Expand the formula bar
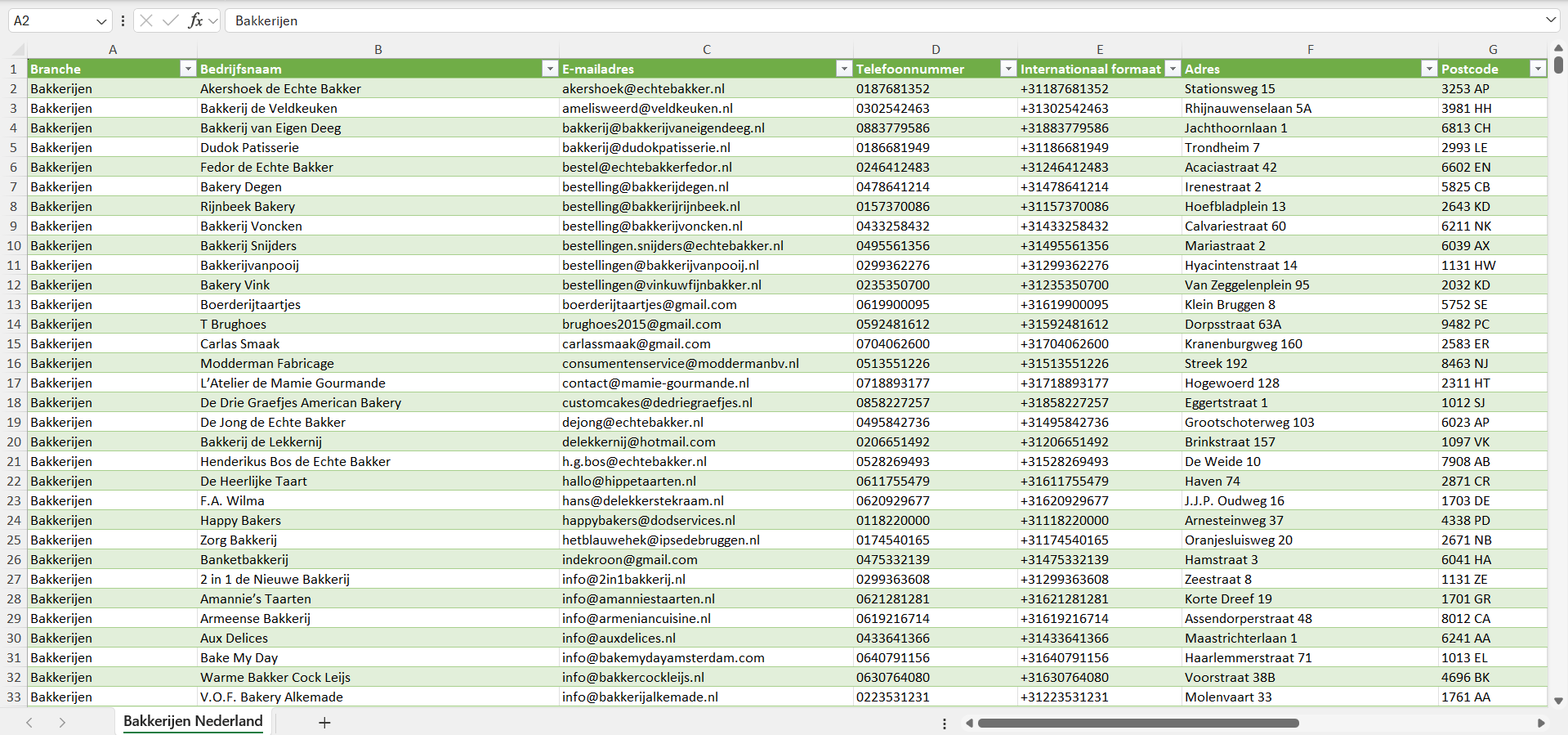The width and height of the screenshot is (1568, 735). (x=1550, y=20)
